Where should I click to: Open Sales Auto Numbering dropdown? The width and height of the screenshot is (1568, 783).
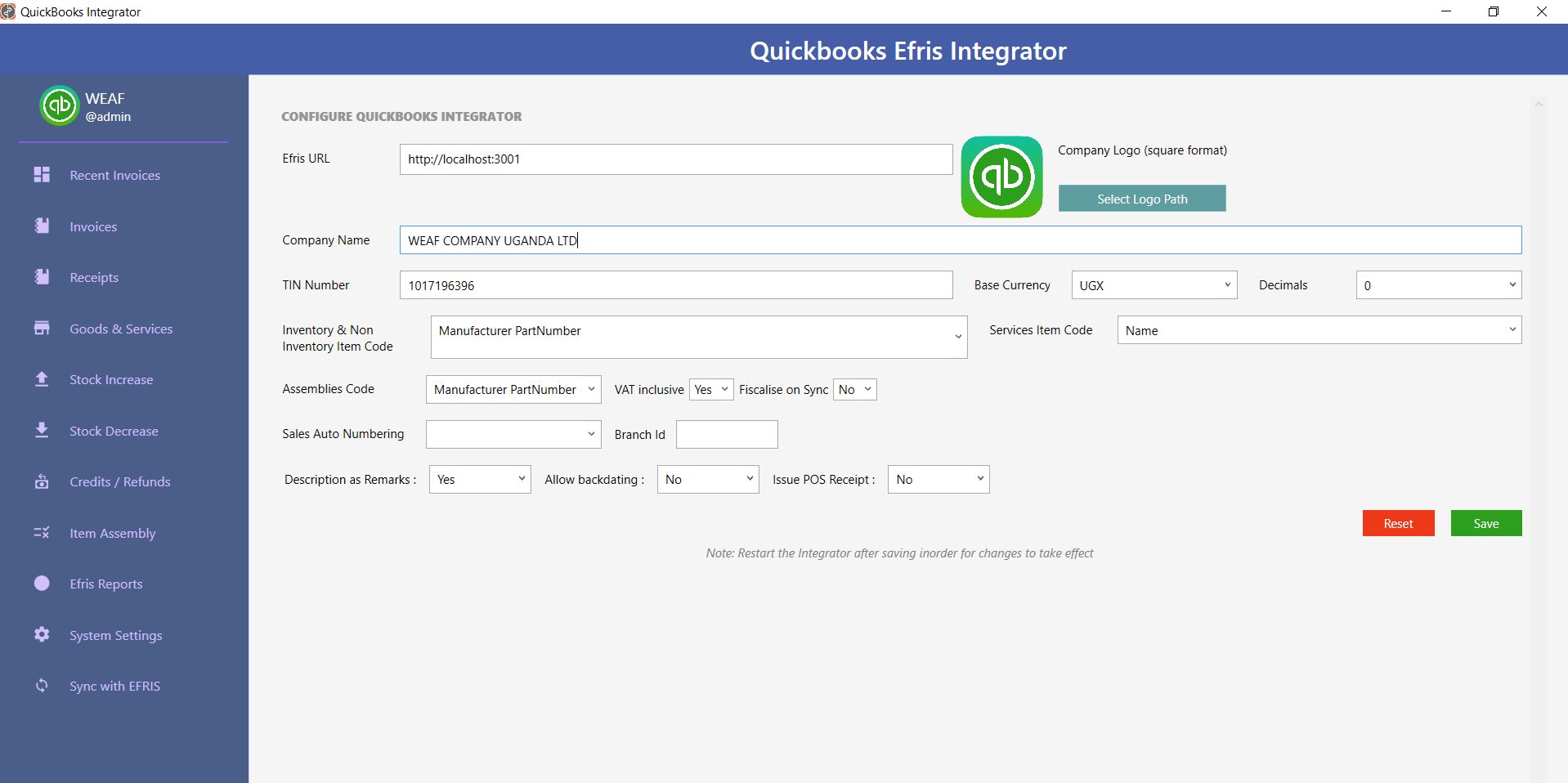pyautogui.click(x=513, y=434)
